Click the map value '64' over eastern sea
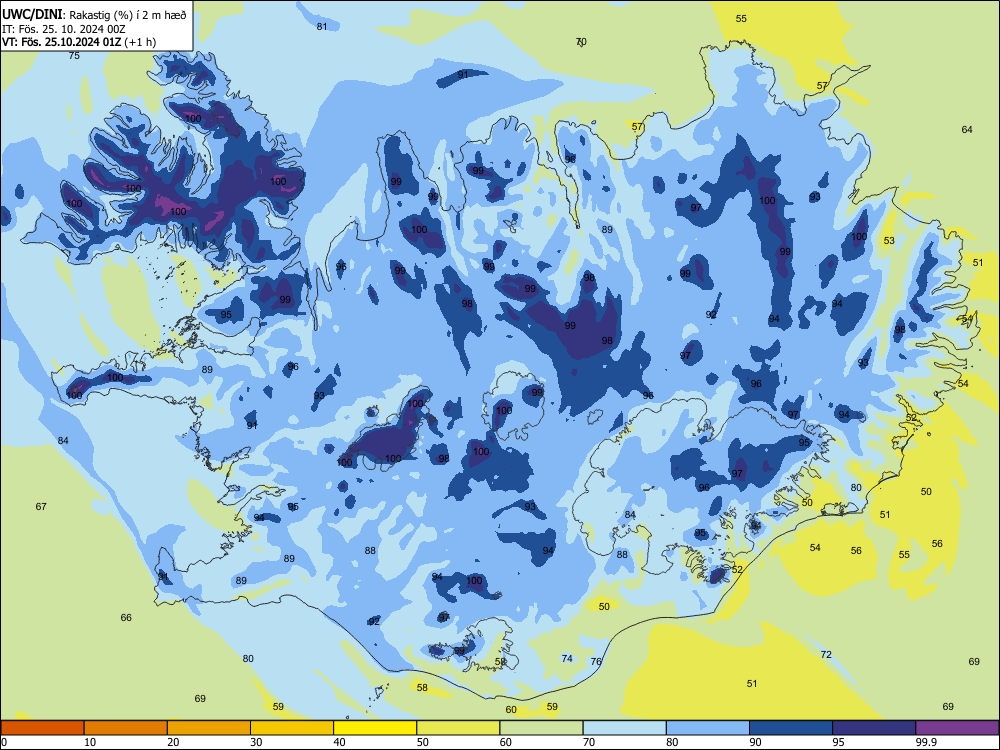Screen dimensions: 1000x750 [x=967, y=129]
